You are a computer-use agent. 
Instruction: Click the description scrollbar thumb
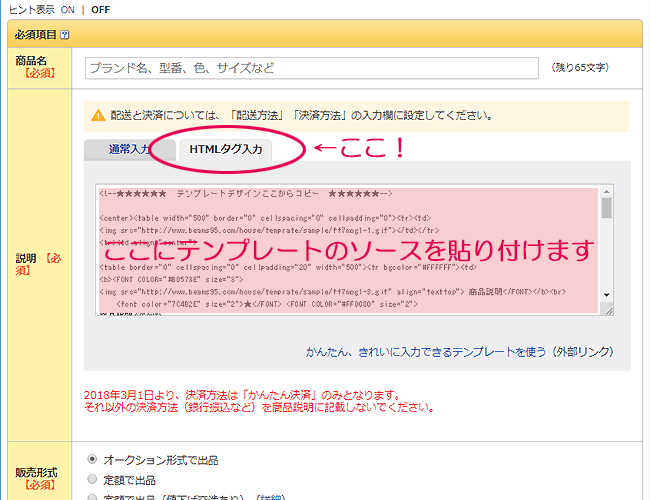[606, 208]
